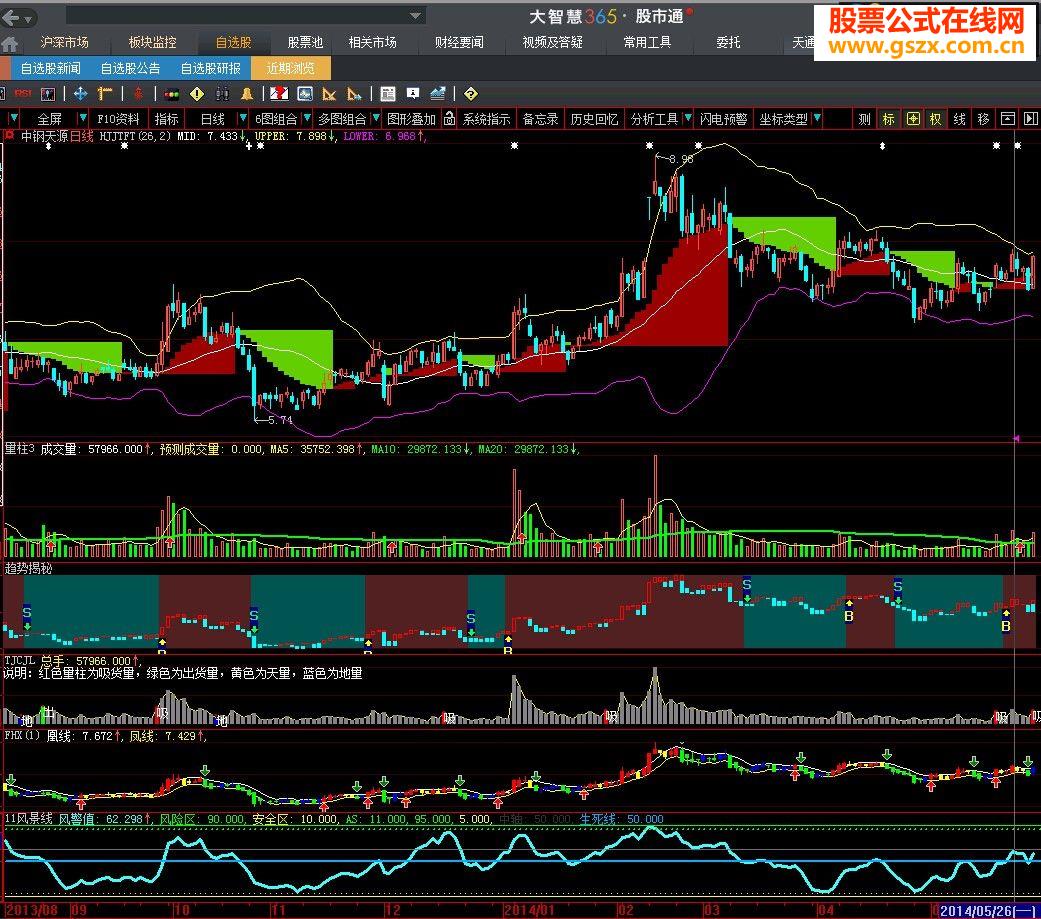Screen dimensions: 1041x919
Task: Open the 财经要闻 menu
Action: tap(459, 42)
